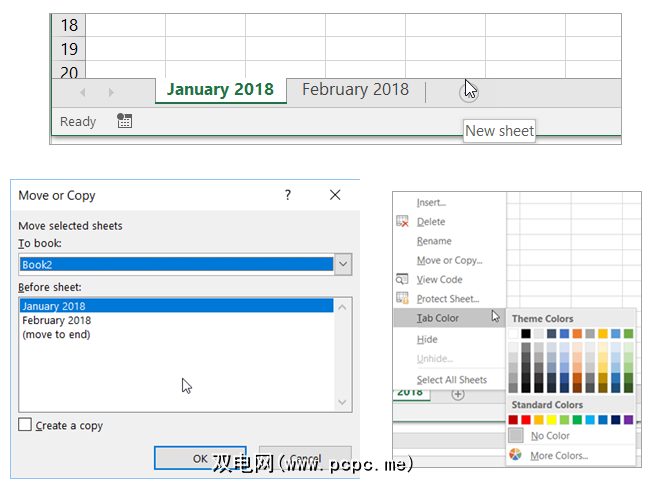Click the macro recording icon in status bar
The height and width of the screenshot is (487, 670).
pyautogui.click(x=124, y=121)
